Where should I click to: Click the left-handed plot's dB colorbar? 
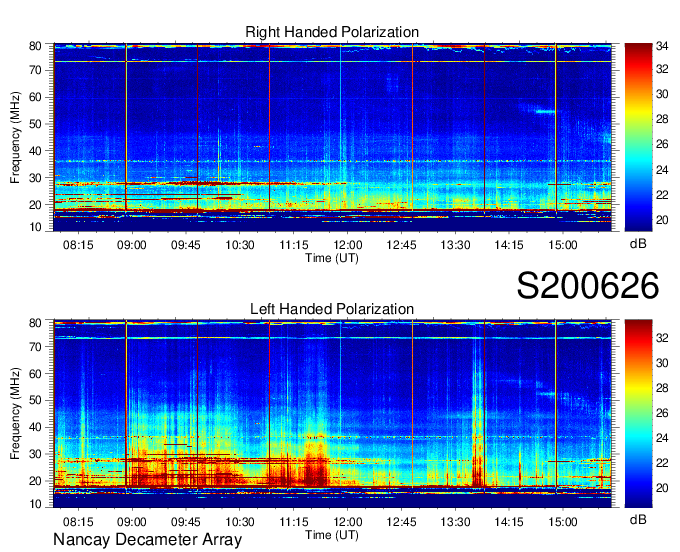(638, 414)
